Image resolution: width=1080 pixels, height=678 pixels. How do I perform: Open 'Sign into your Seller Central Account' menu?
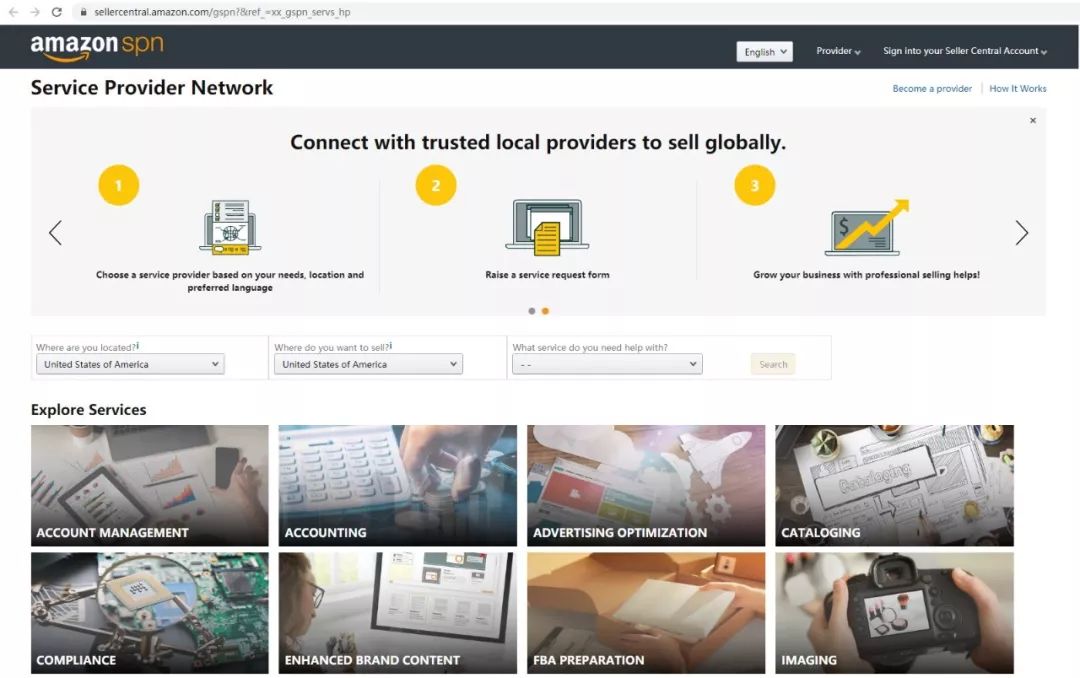965,51
